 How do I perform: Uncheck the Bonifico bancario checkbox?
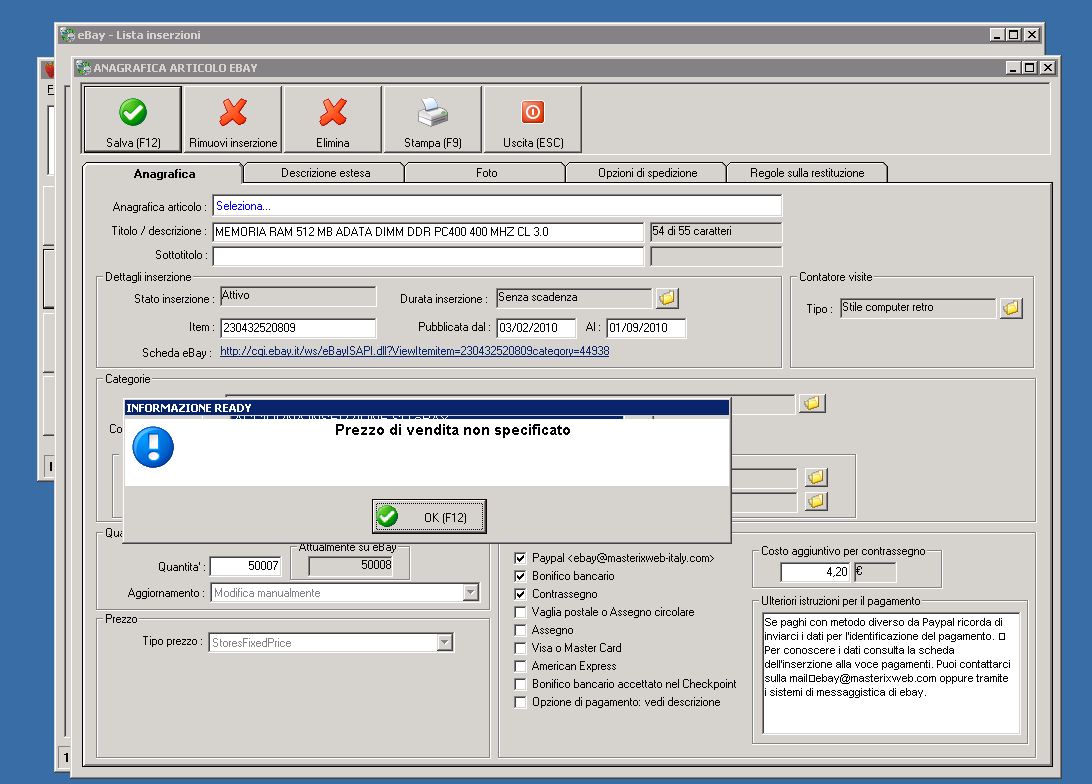tap(520, 576)
